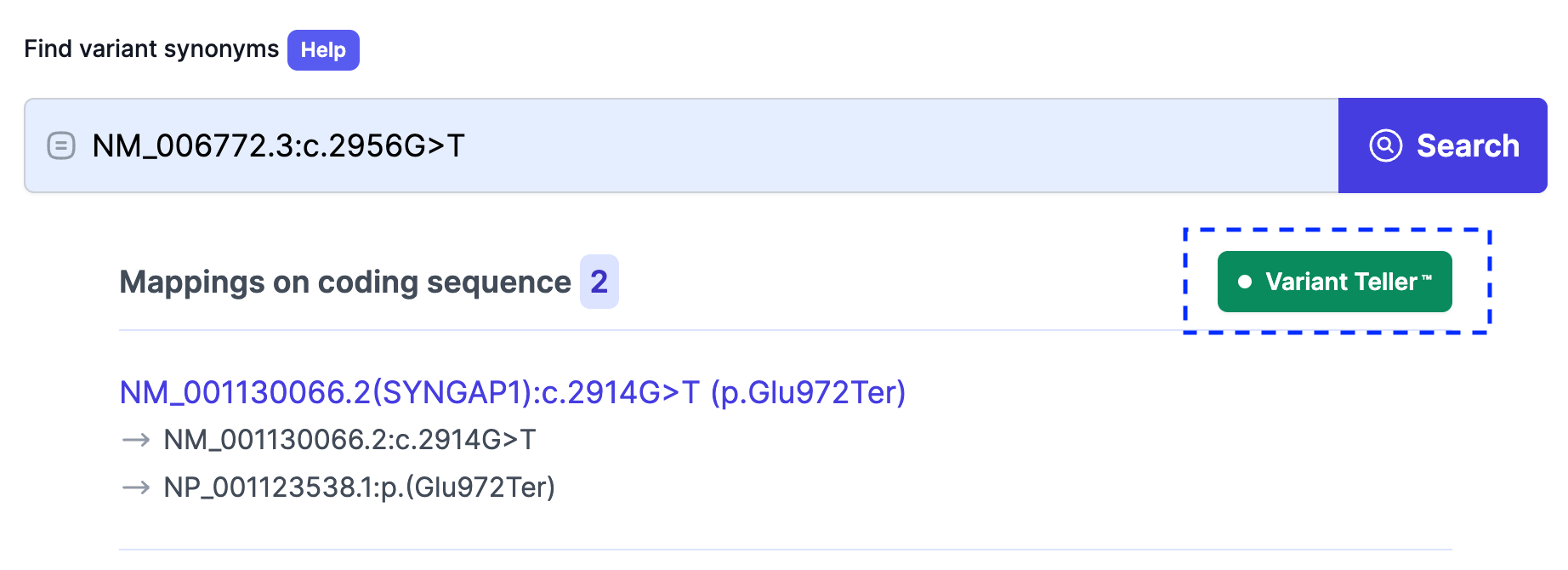Click the green status dot on Variant Teller
1568x570 pixels.
coord(1244,281)
